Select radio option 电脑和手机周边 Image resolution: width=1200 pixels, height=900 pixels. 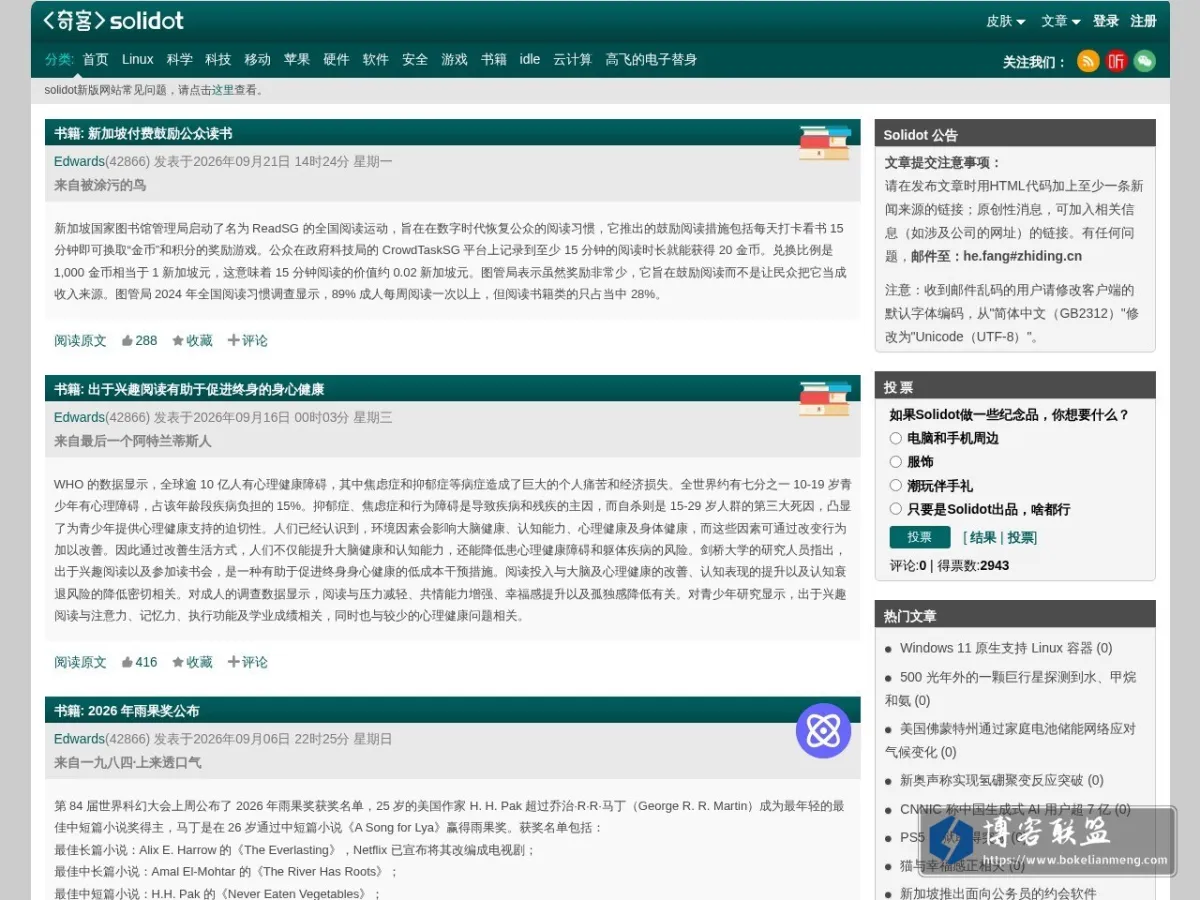coord(896,438)
